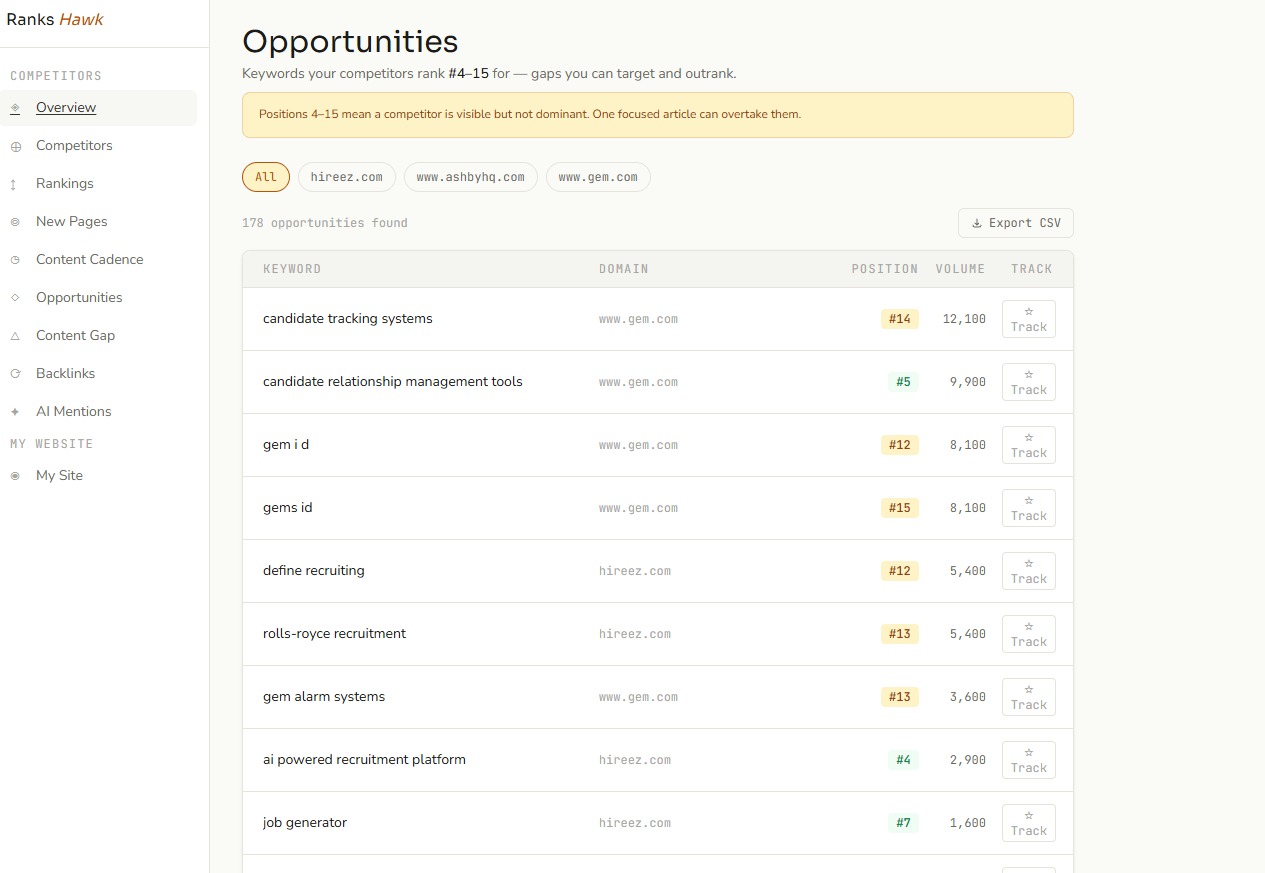This screenshot has width=1265, height=873.
Task: Click the 178 opportunities found text
Action: [325, 223]
